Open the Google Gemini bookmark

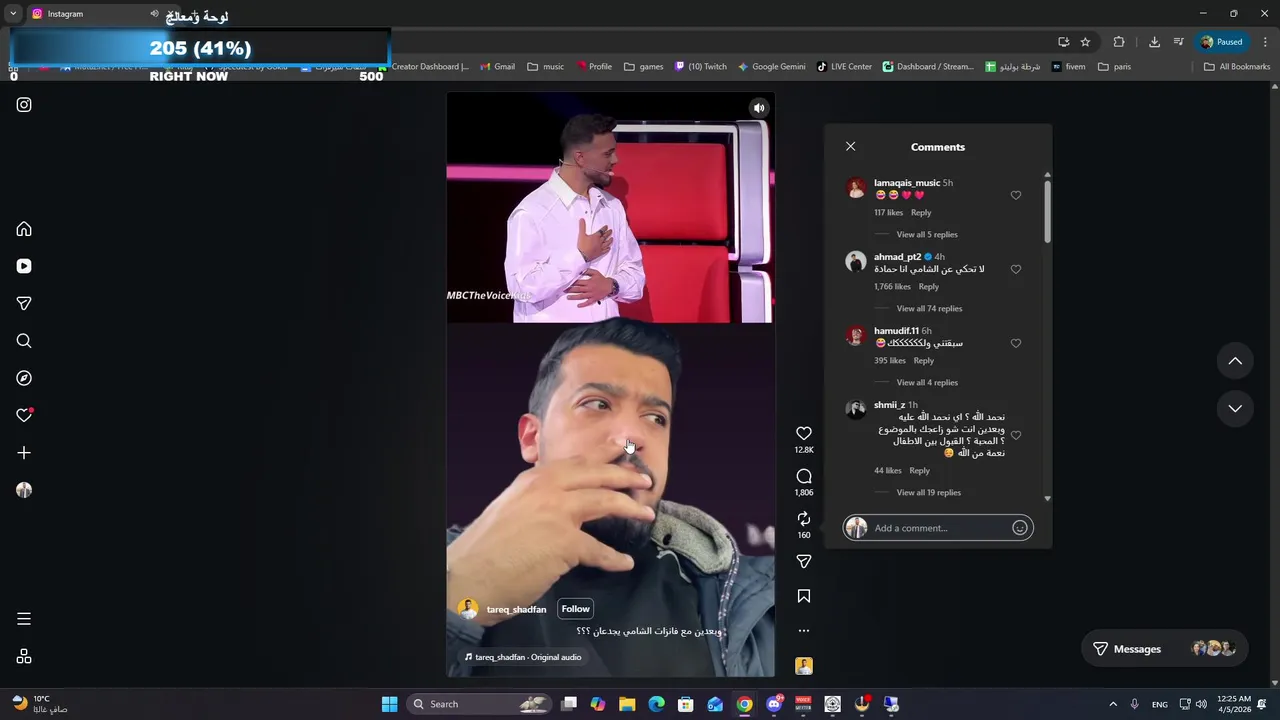pyautogui.click(x=771, y=66)
